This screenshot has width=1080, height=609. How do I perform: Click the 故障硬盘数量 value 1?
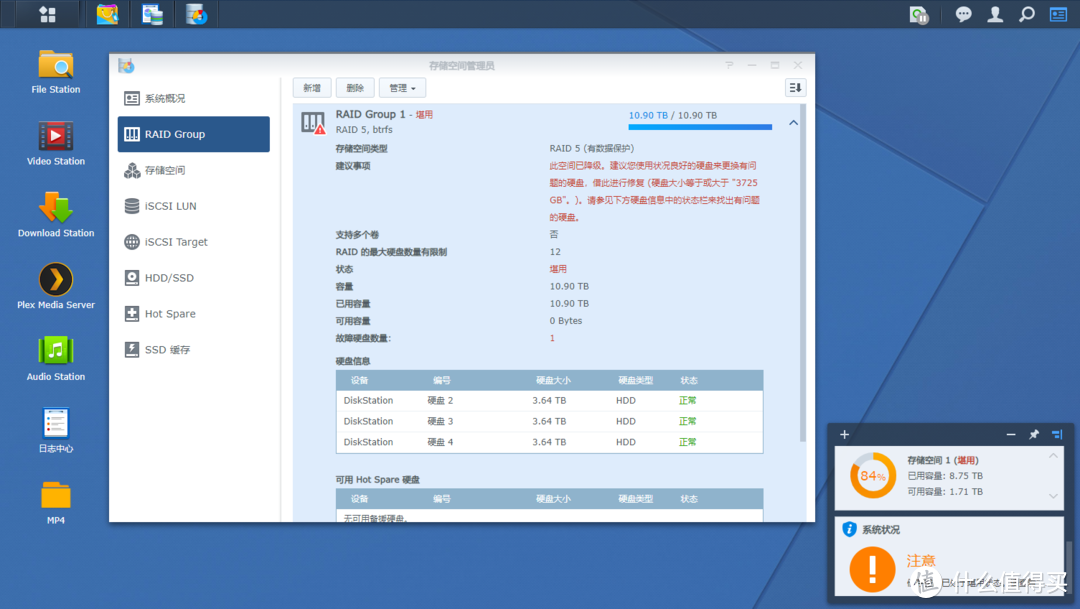point(552,338)
